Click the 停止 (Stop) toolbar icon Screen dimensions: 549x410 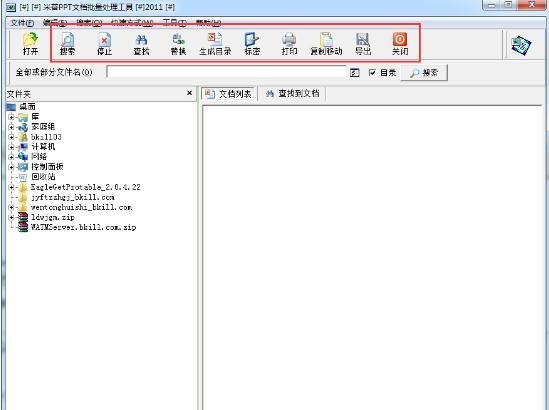[x=104, y=44]
